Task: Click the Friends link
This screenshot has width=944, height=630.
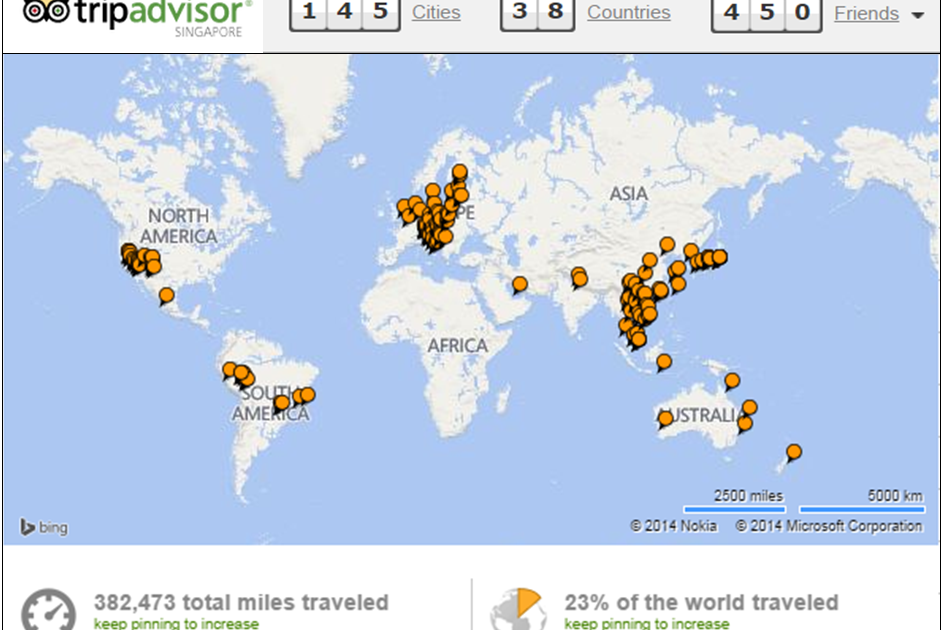Action: (866, 13)
